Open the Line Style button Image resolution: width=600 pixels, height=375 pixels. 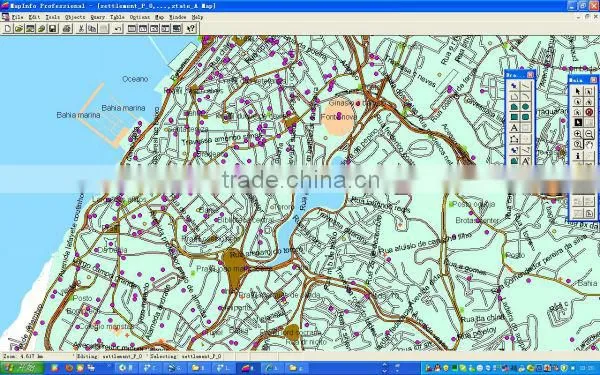(526, 150)
